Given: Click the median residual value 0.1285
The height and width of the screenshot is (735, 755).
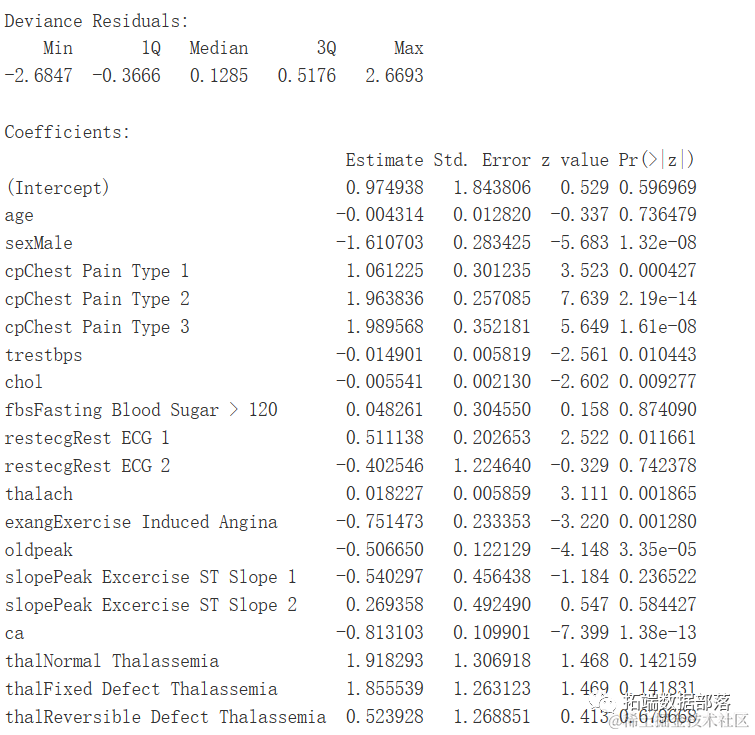Looking at the screenshot, I should 219,76.
